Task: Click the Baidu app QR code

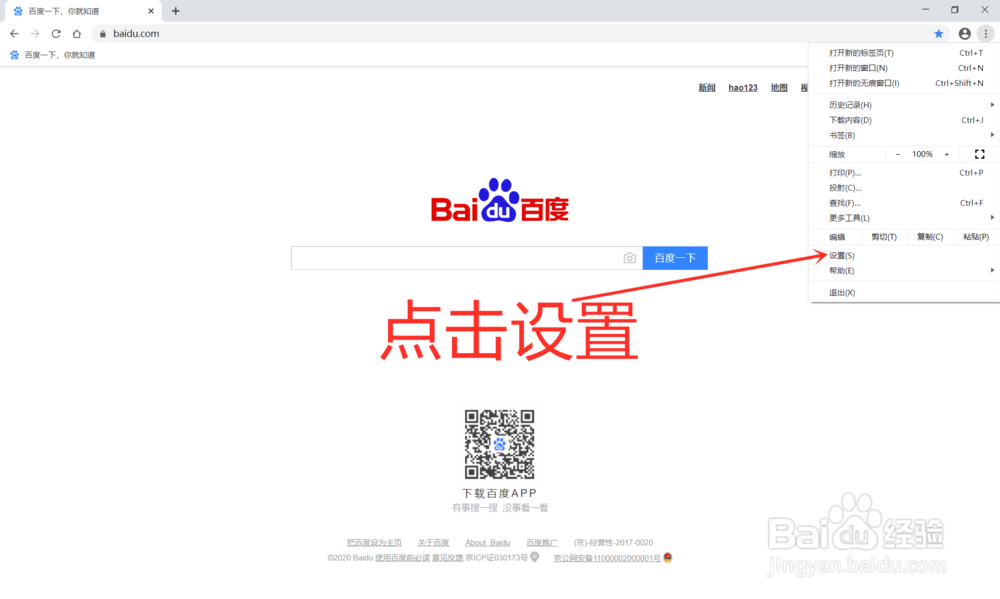Action: click(x=499, y=444)
